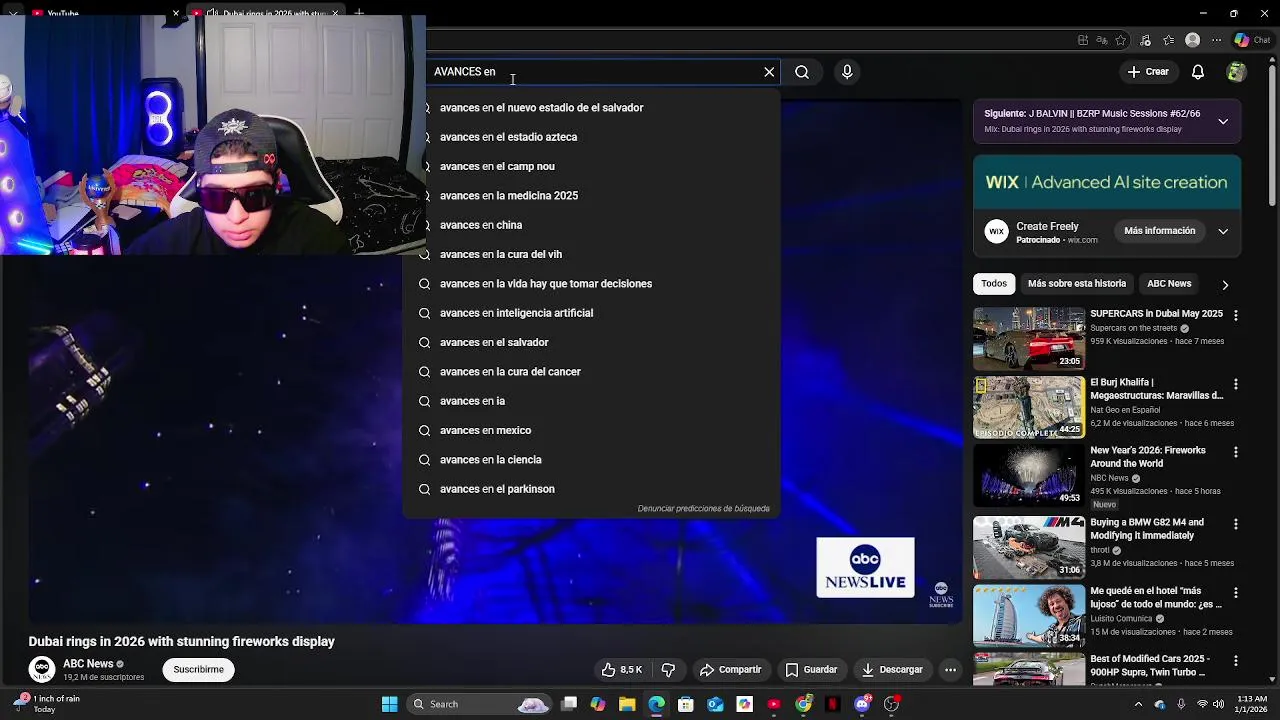Open more actions ellipsis beside Descargar

(x=951, y=670)
